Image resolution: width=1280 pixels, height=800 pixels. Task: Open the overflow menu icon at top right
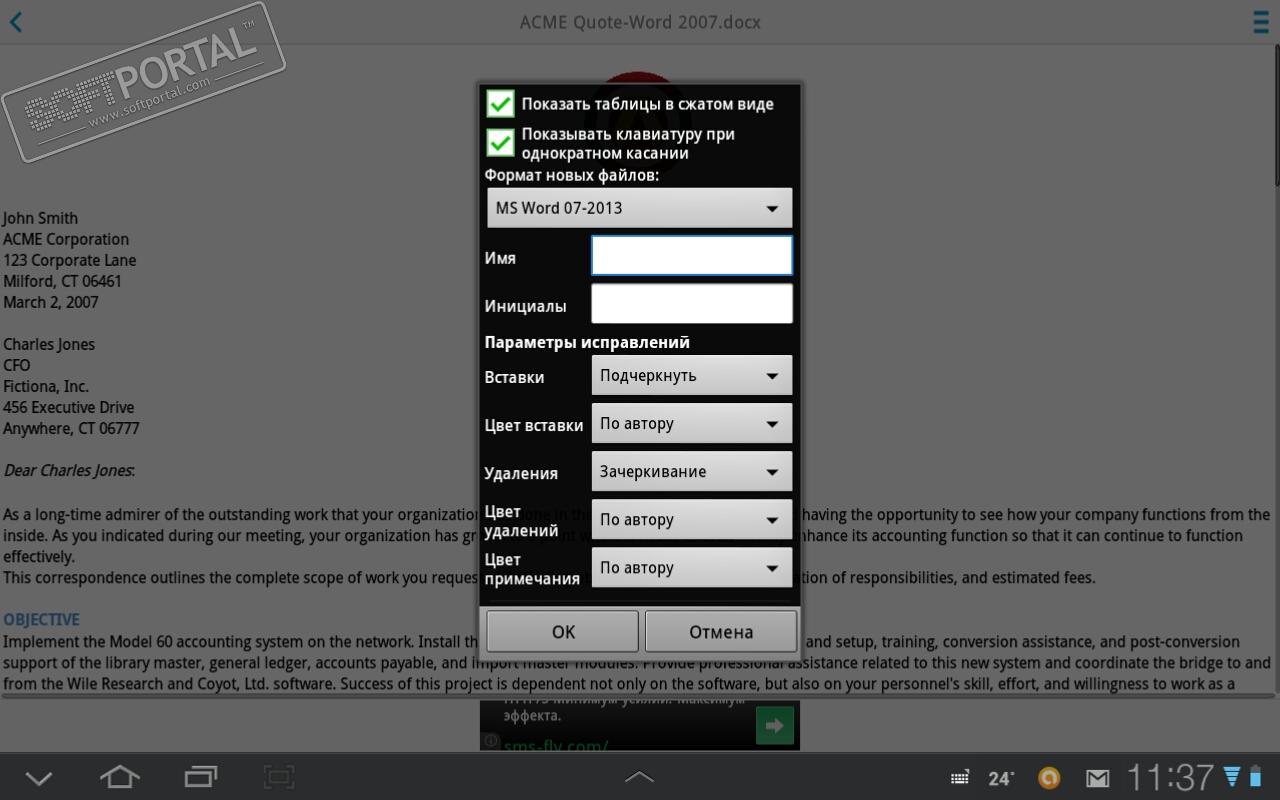point(1262,22)
